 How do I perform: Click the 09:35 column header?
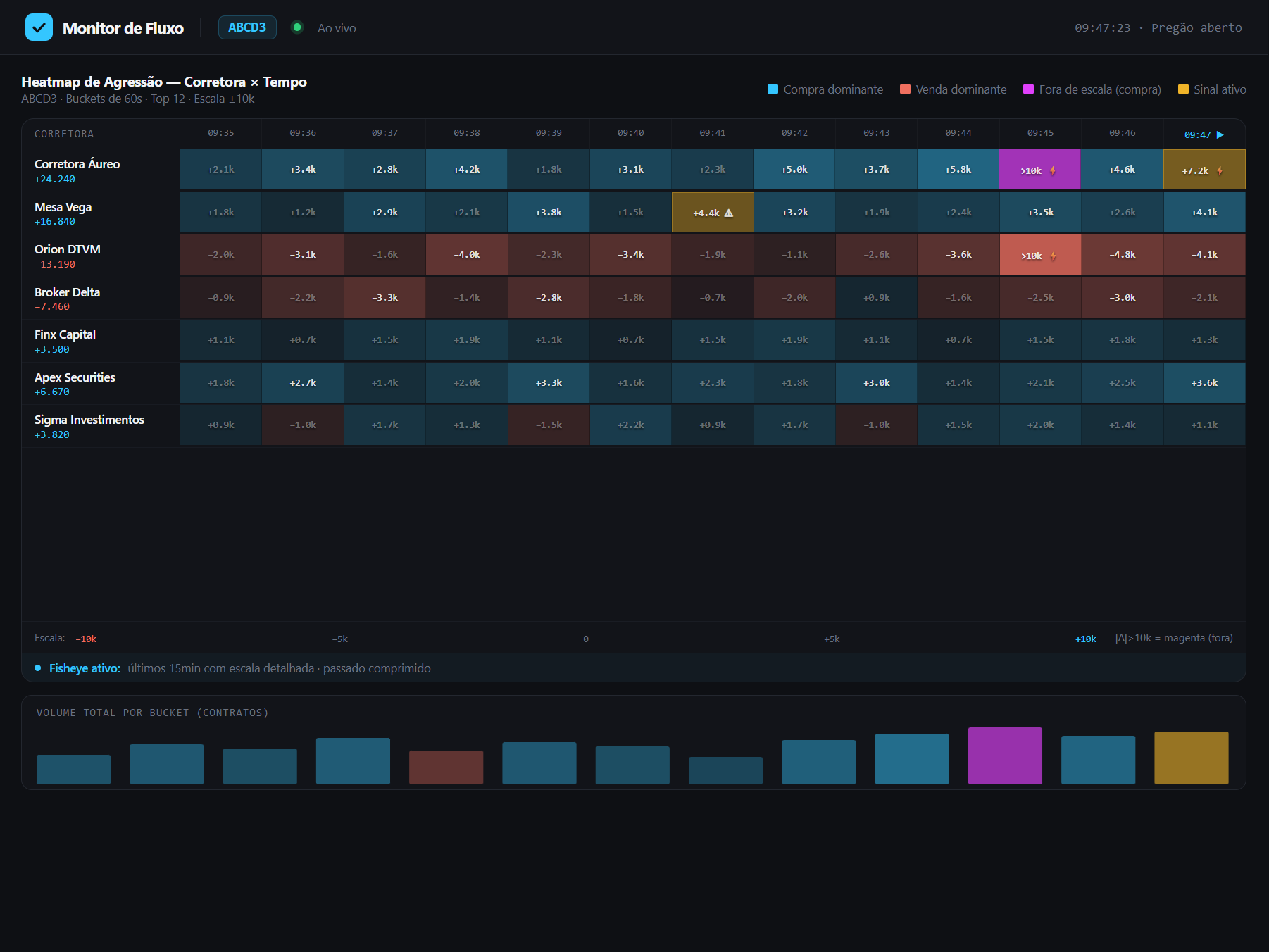coord(221,132)
